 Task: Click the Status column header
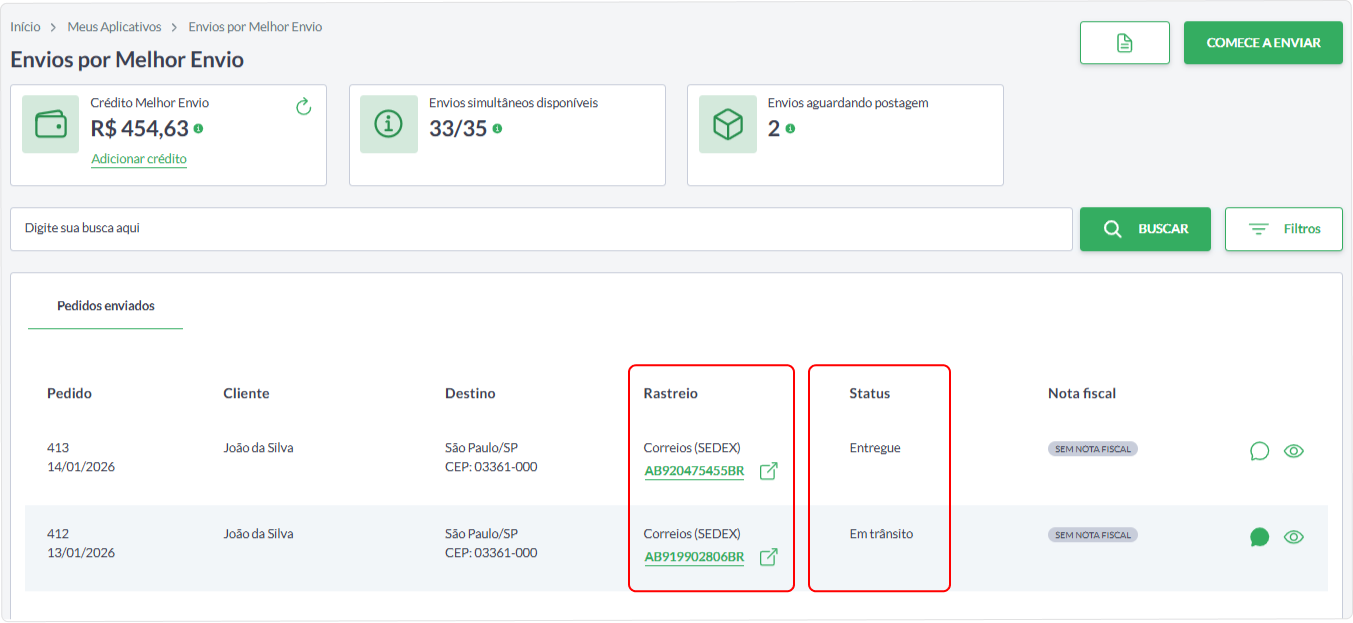pyautogui.click(x=869, y=393)
